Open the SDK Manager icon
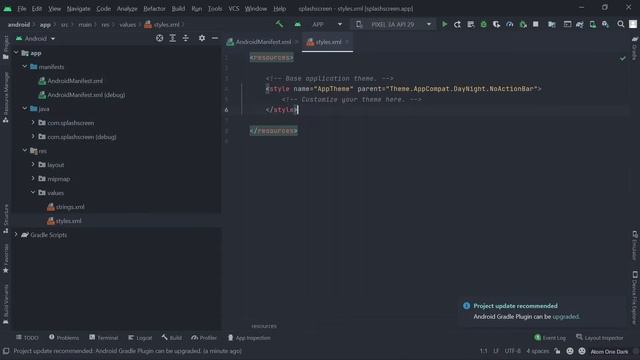The width and height of the screenshot is (640, 360). point(606,24)
